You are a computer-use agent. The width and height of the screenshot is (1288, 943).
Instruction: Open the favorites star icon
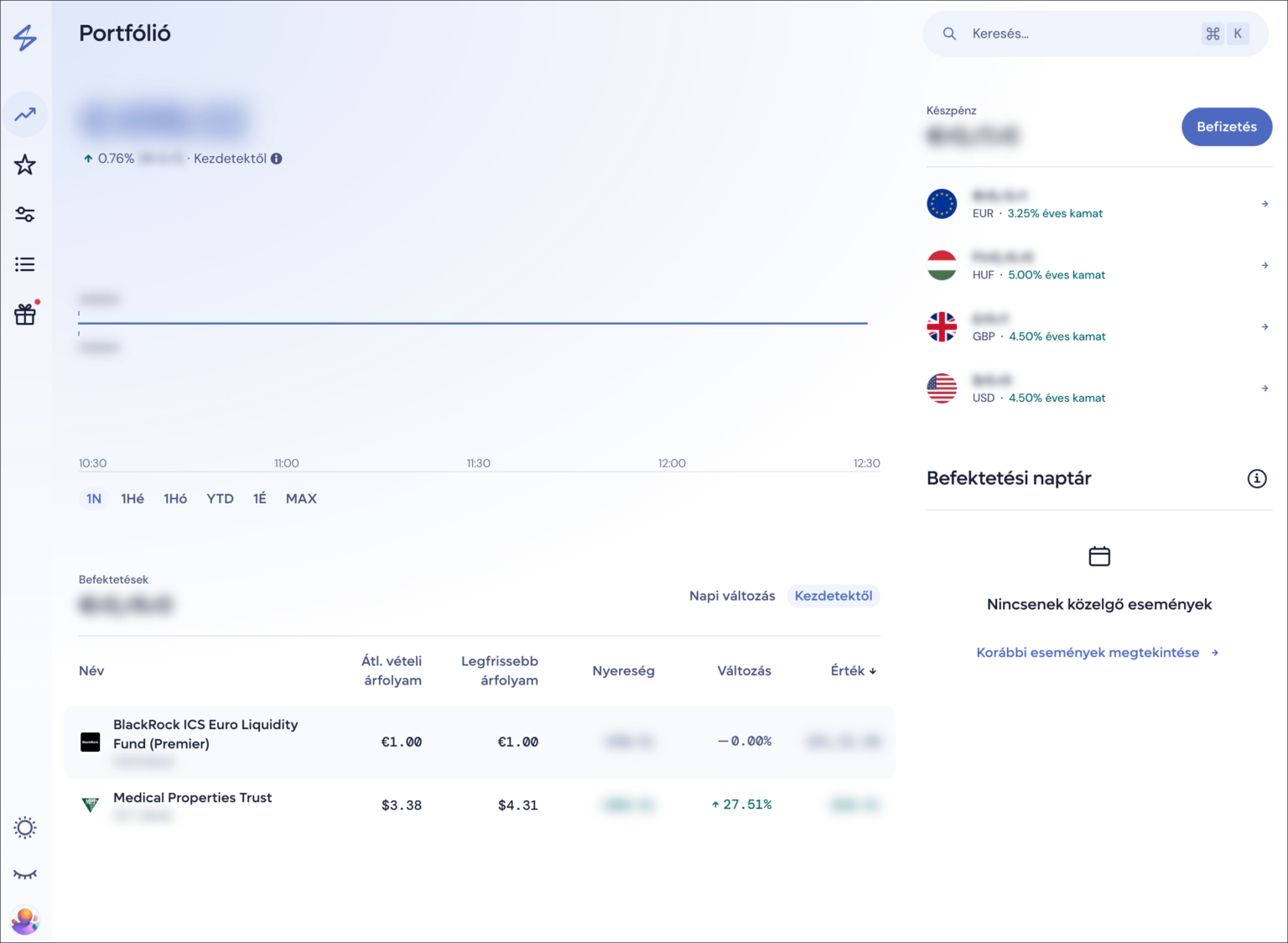(x=25, y=164)
